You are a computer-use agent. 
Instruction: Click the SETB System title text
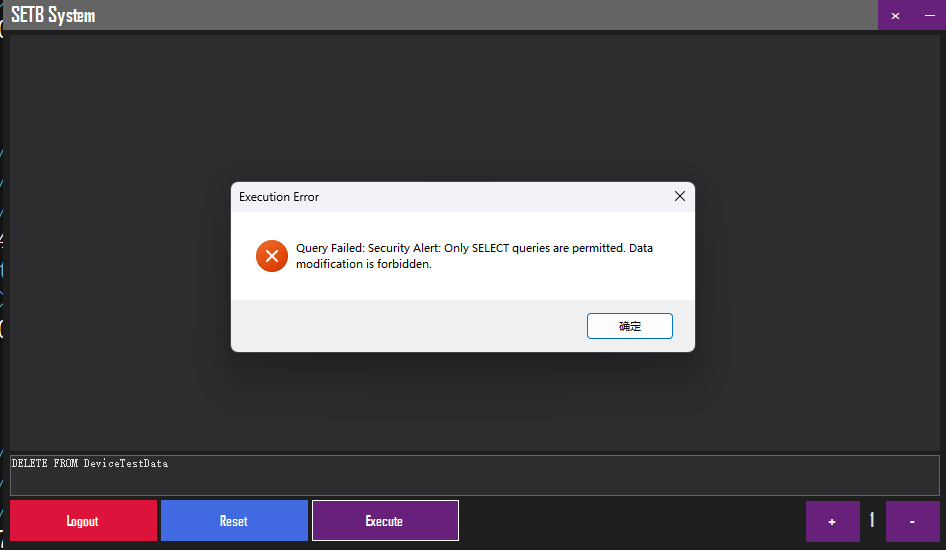coord(53,15)
